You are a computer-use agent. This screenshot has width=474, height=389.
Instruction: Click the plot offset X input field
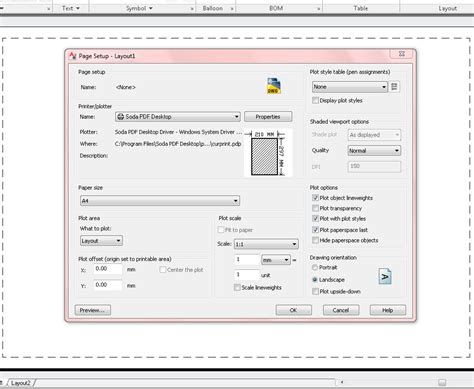click(x=108, y=269)
